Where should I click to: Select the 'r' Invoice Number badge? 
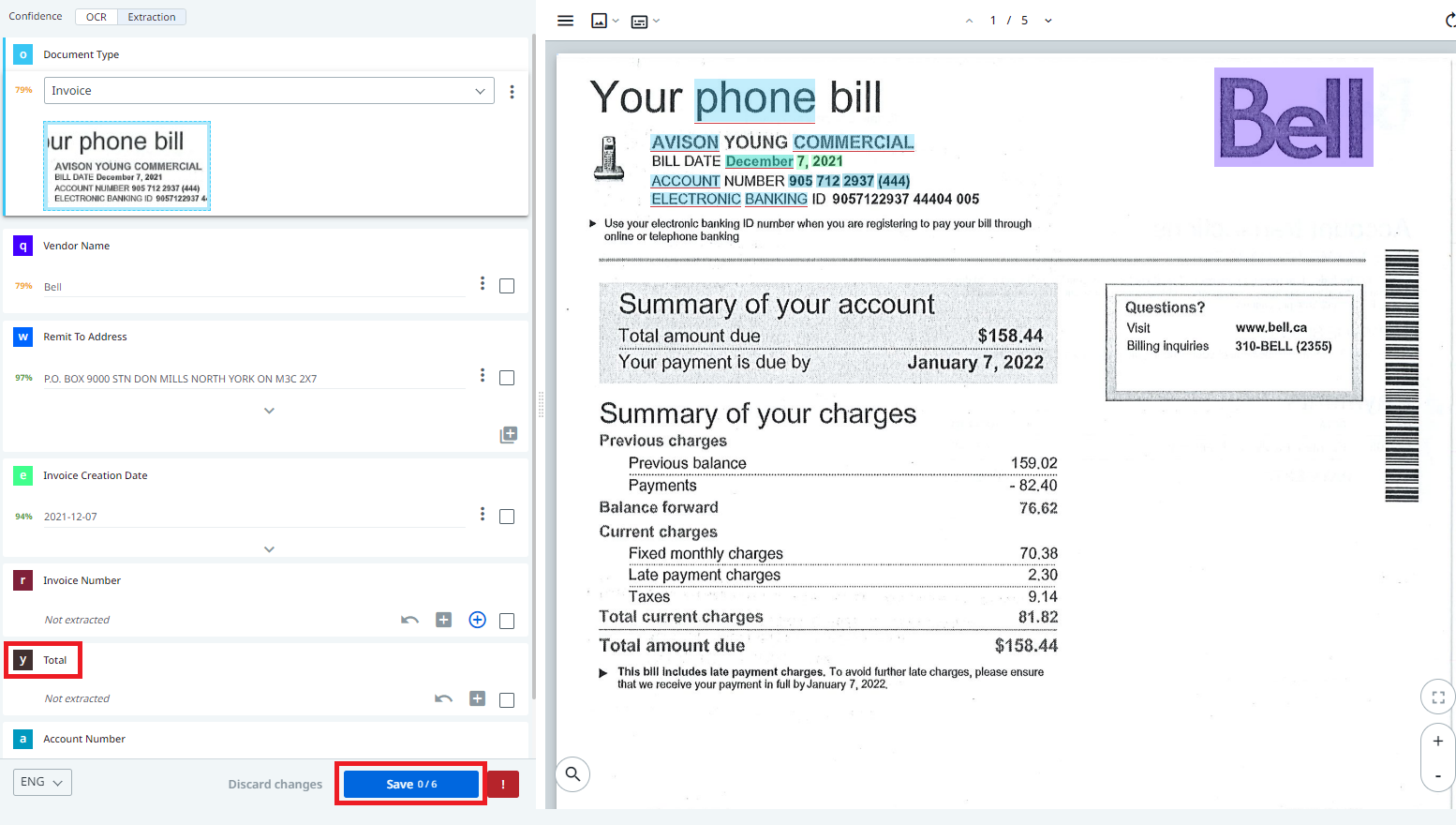click(x=23, y=580)
